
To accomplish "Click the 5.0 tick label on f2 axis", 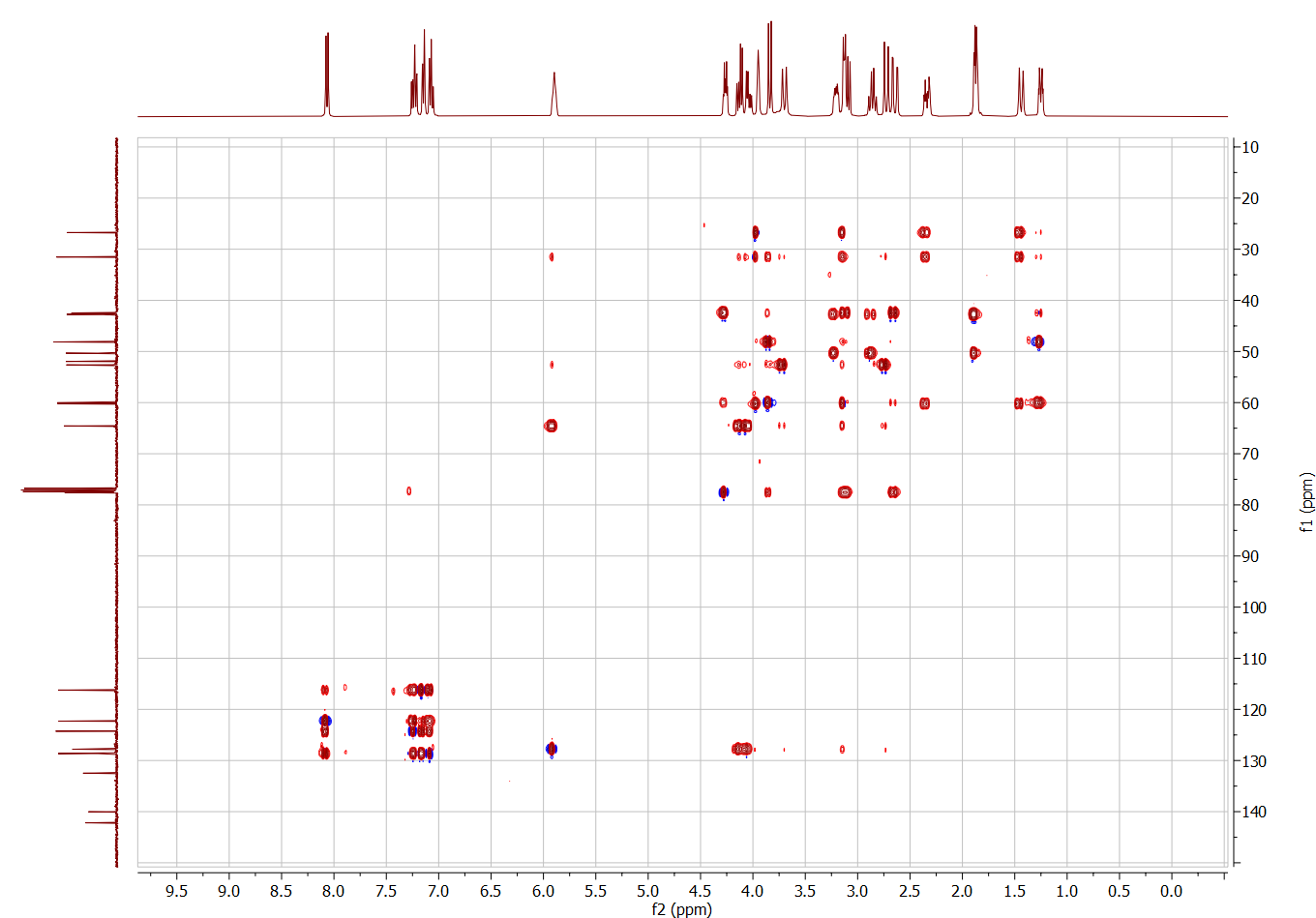I will 647,891.
